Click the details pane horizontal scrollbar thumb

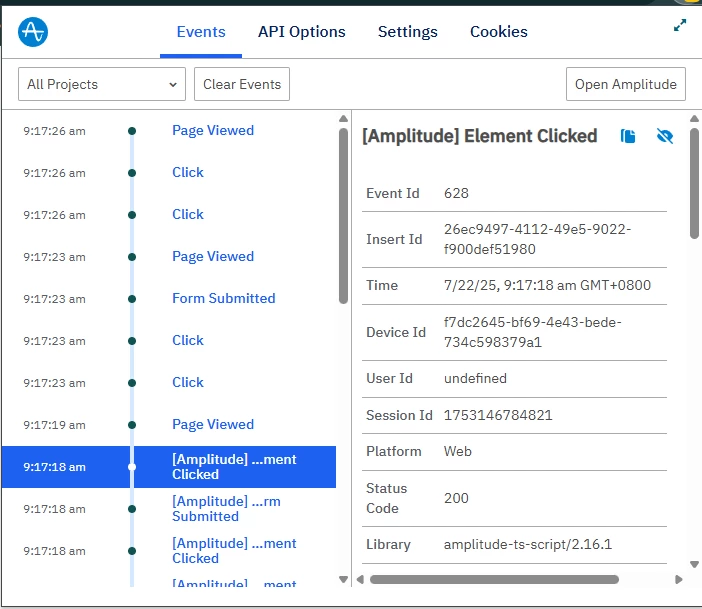click(x=494, y=579)
